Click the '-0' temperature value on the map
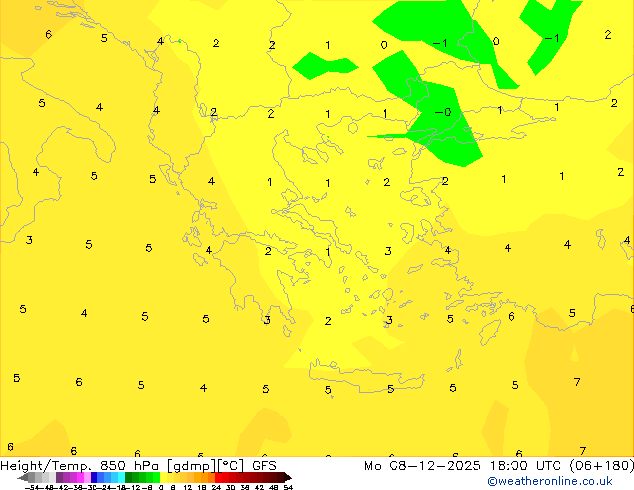The width and height of the screenshot is (634, 490). 443,112
